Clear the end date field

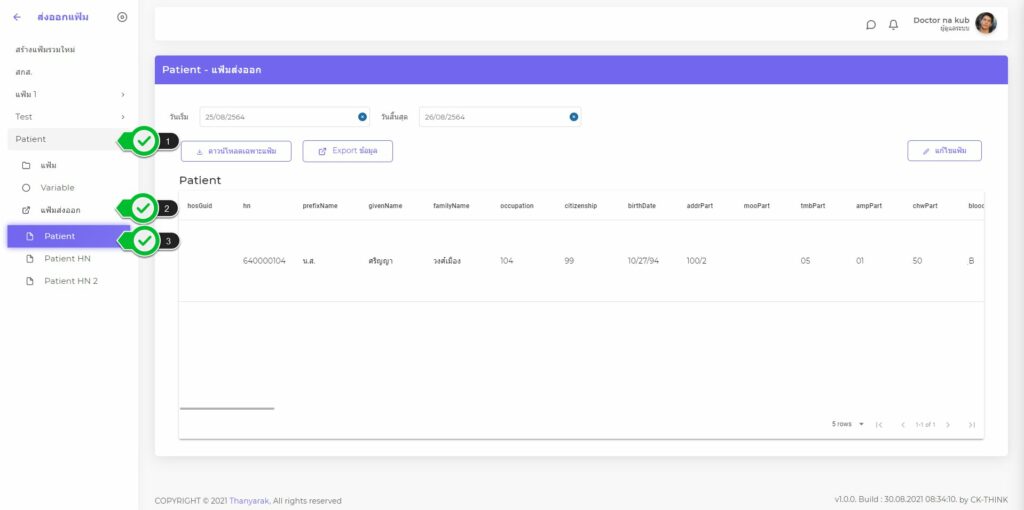[574, 117]
